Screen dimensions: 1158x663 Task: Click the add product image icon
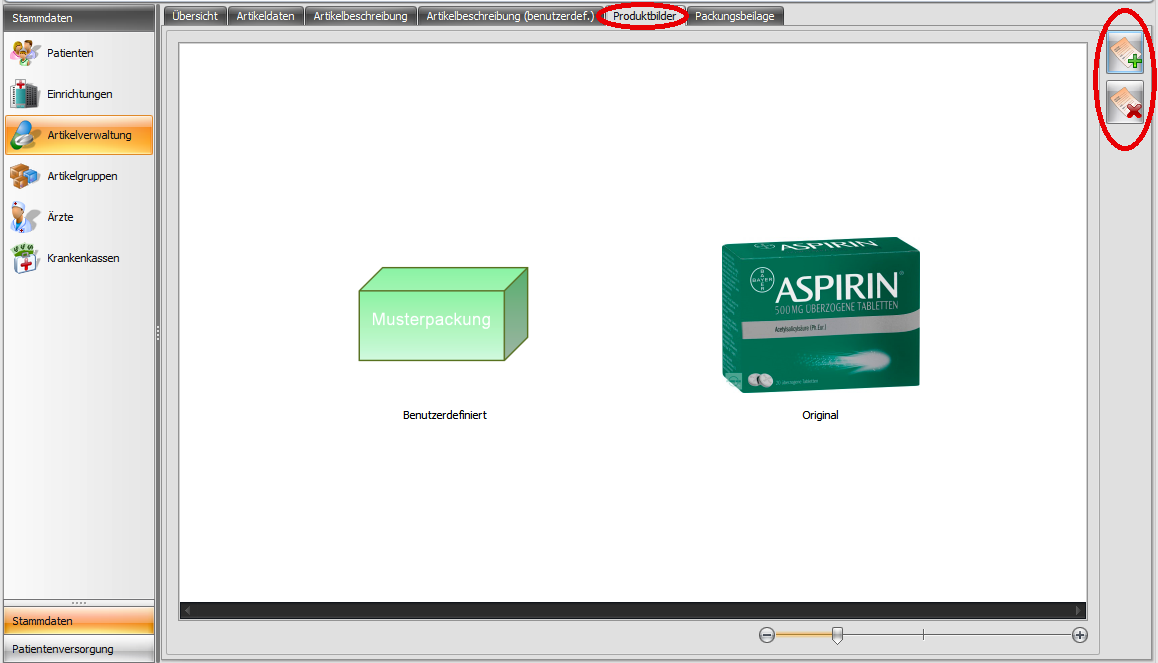tap(1125, 54)
